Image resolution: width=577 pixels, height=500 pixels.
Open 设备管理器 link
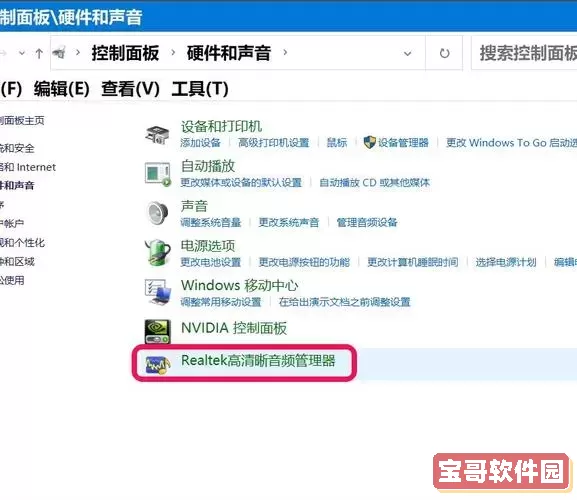tap(403, 143)
